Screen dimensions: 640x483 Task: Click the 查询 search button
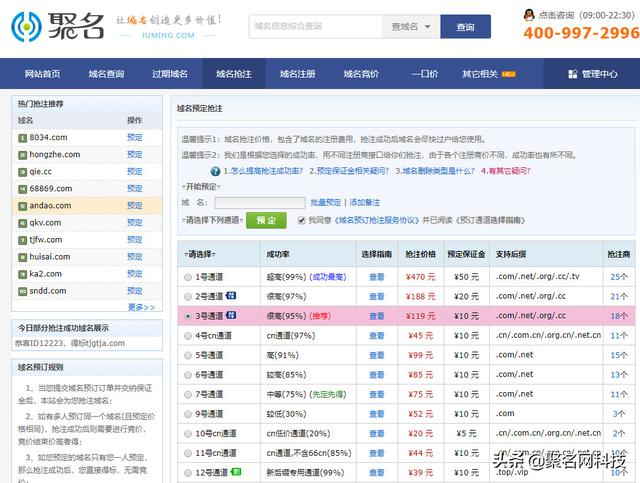coord(465,27)
